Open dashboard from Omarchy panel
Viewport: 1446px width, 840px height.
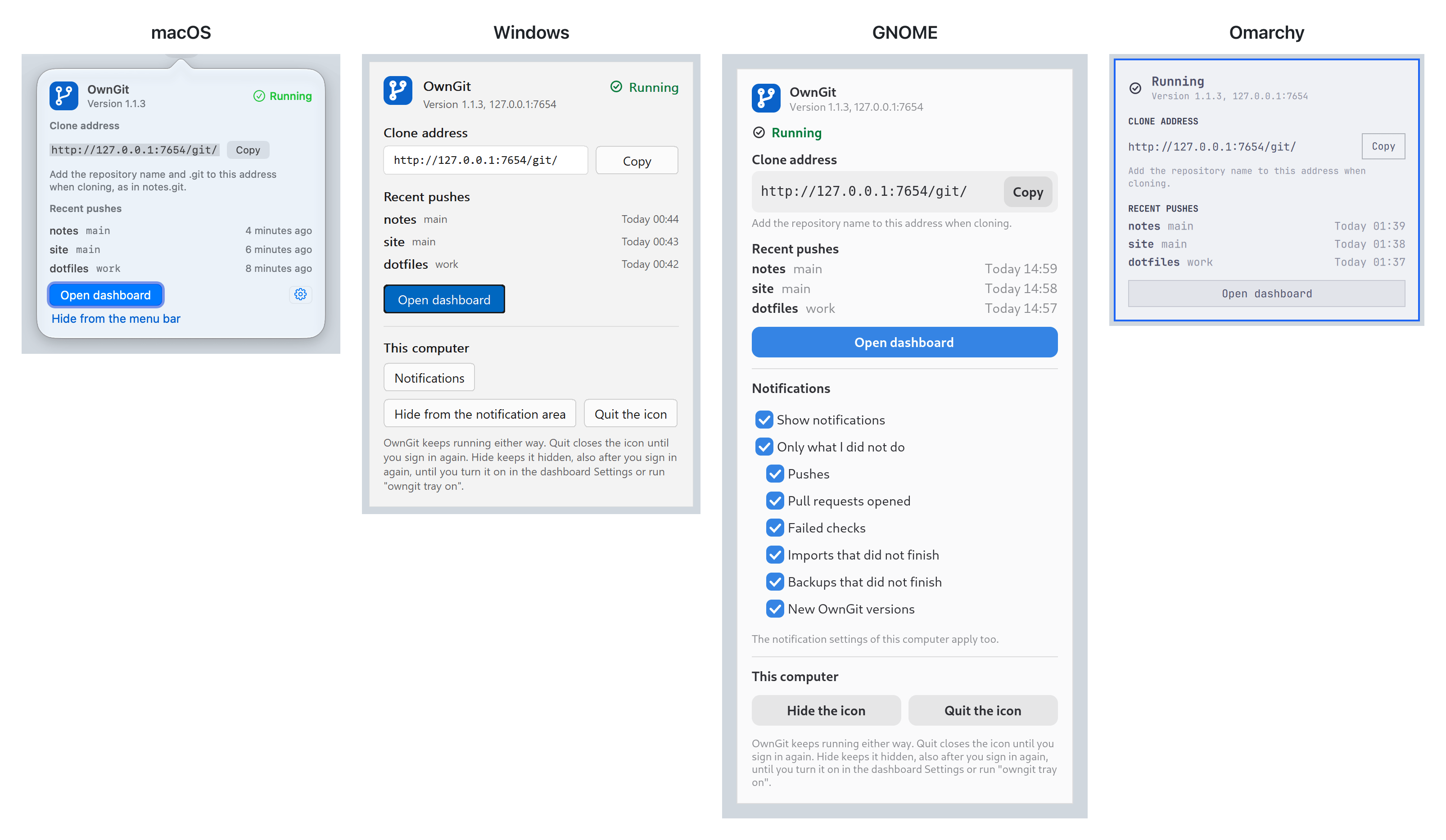pos(1266,293)
